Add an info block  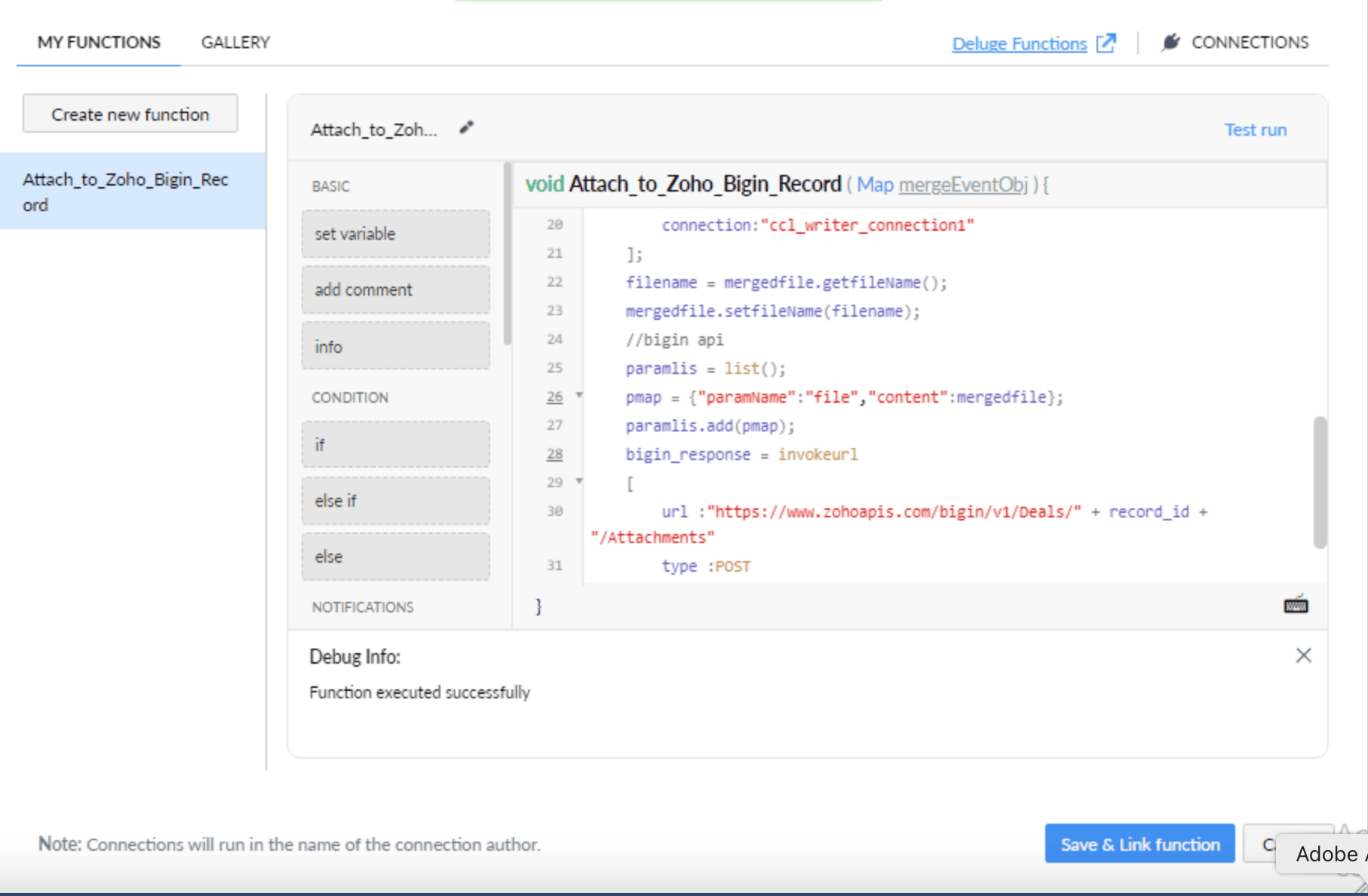(x=396, y=346)
